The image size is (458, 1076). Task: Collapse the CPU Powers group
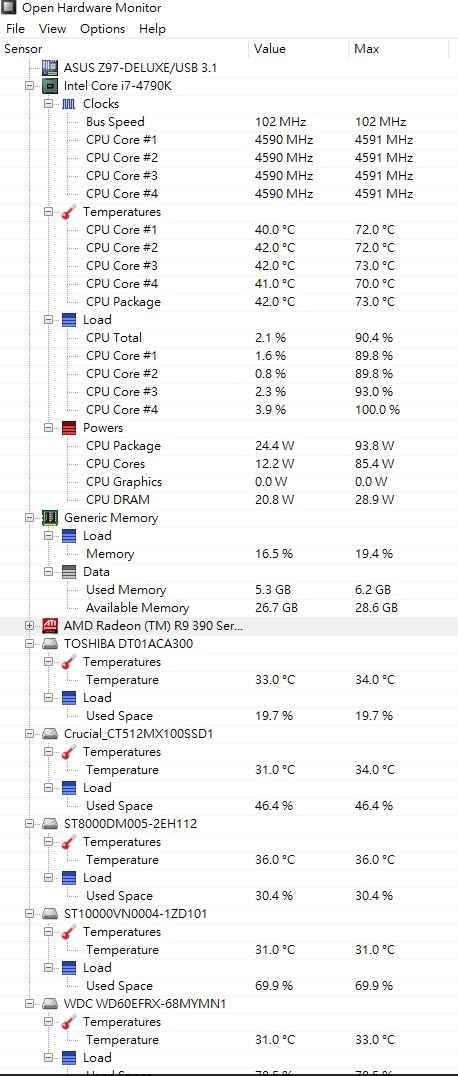point(48,428)
